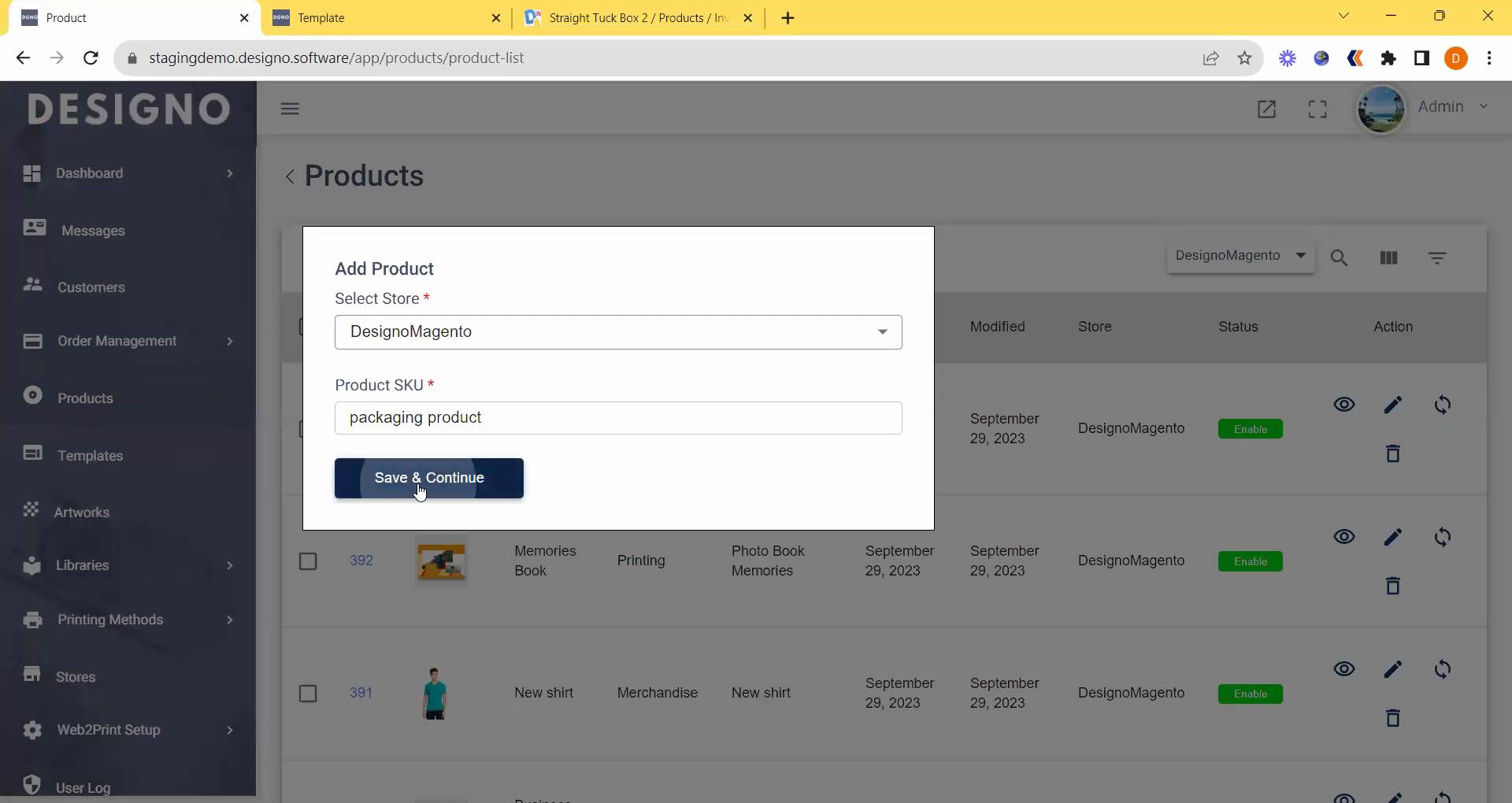Select checkbox for product 391
1512x803 pixels.
tap(308, 694)
